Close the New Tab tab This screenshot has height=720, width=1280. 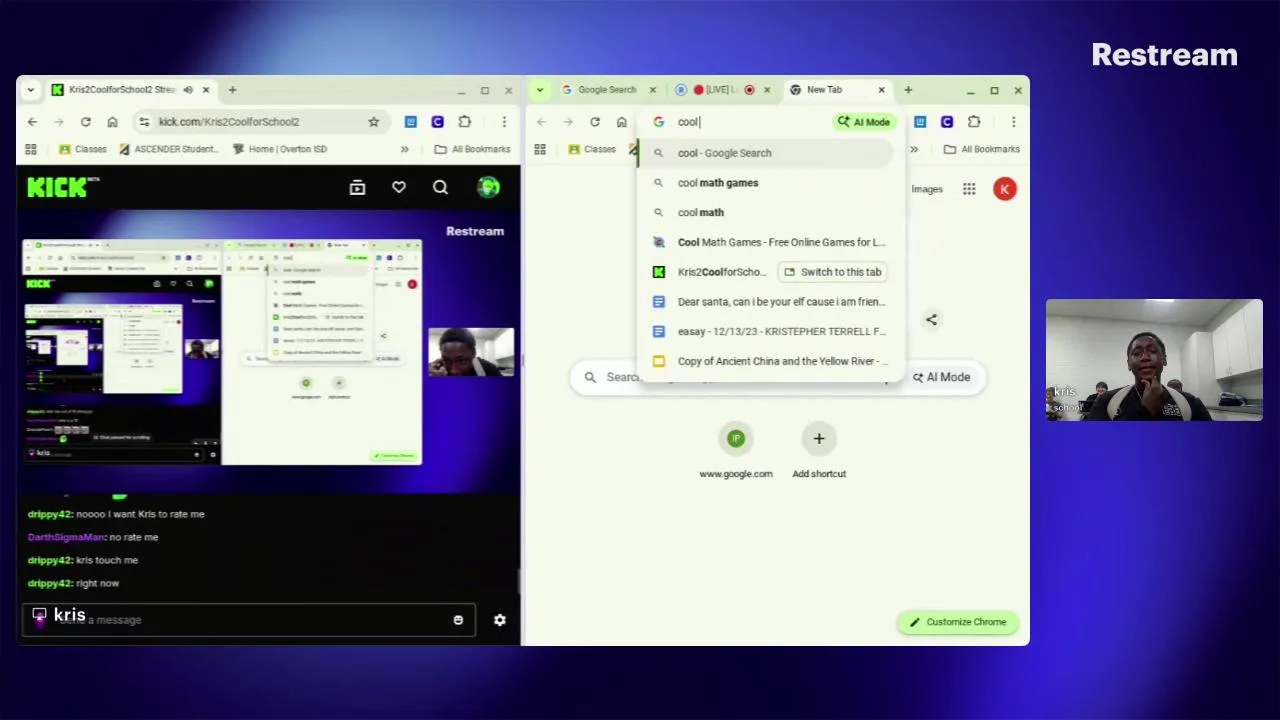881,90
